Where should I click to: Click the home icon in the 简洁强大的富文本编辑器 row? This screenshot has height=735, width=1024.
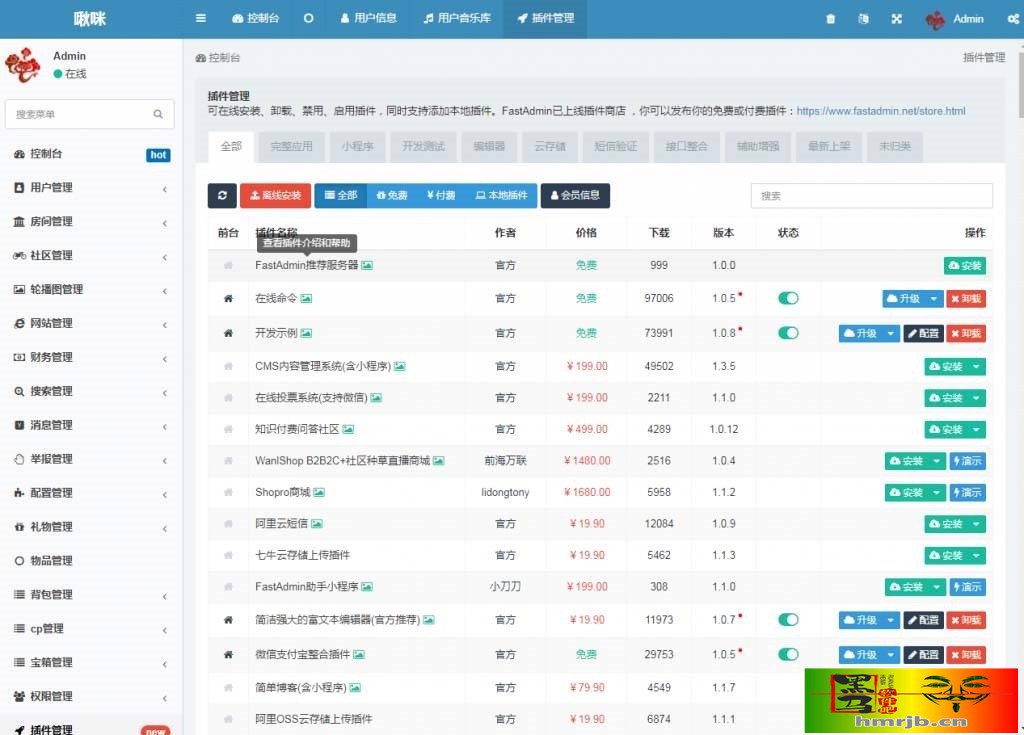tap(228, 620)
